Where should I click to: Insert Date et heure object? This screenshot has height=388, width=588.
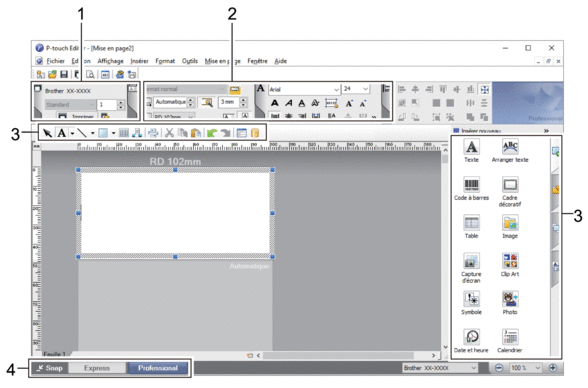tap(471, 341)
